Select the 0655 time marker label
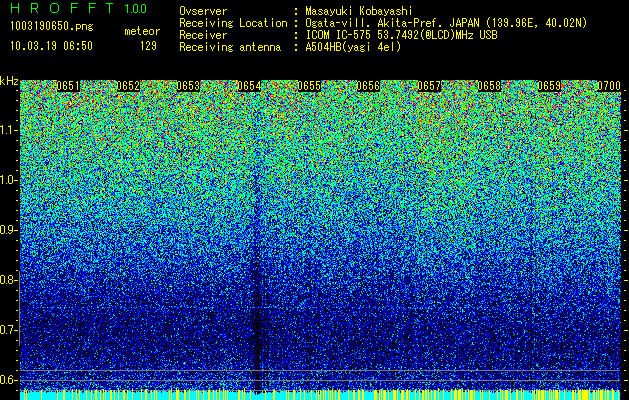 pyautogui.click(x=309, y=86)
